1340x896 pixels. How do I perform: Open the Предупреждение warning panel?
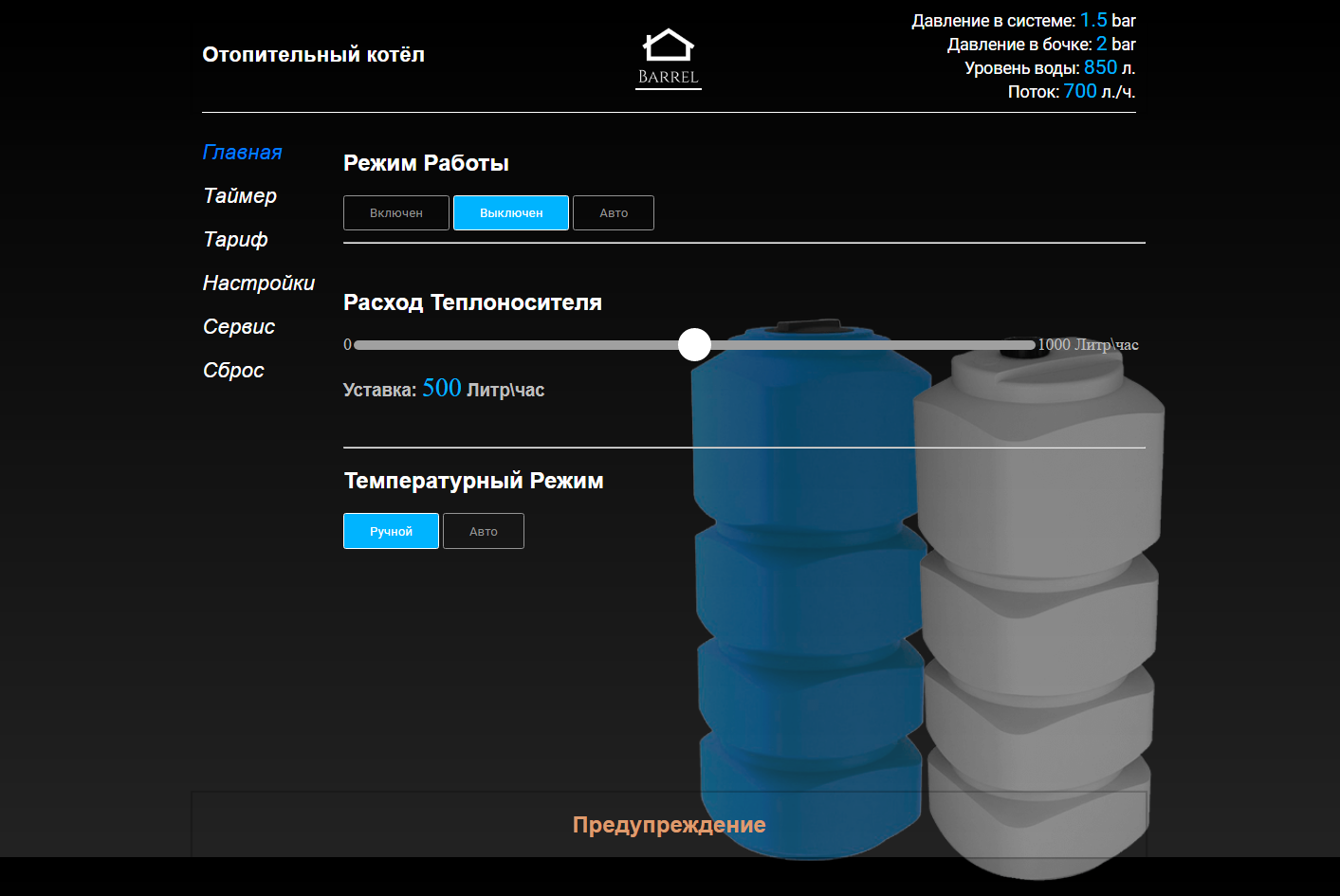(x=669, y=825)
